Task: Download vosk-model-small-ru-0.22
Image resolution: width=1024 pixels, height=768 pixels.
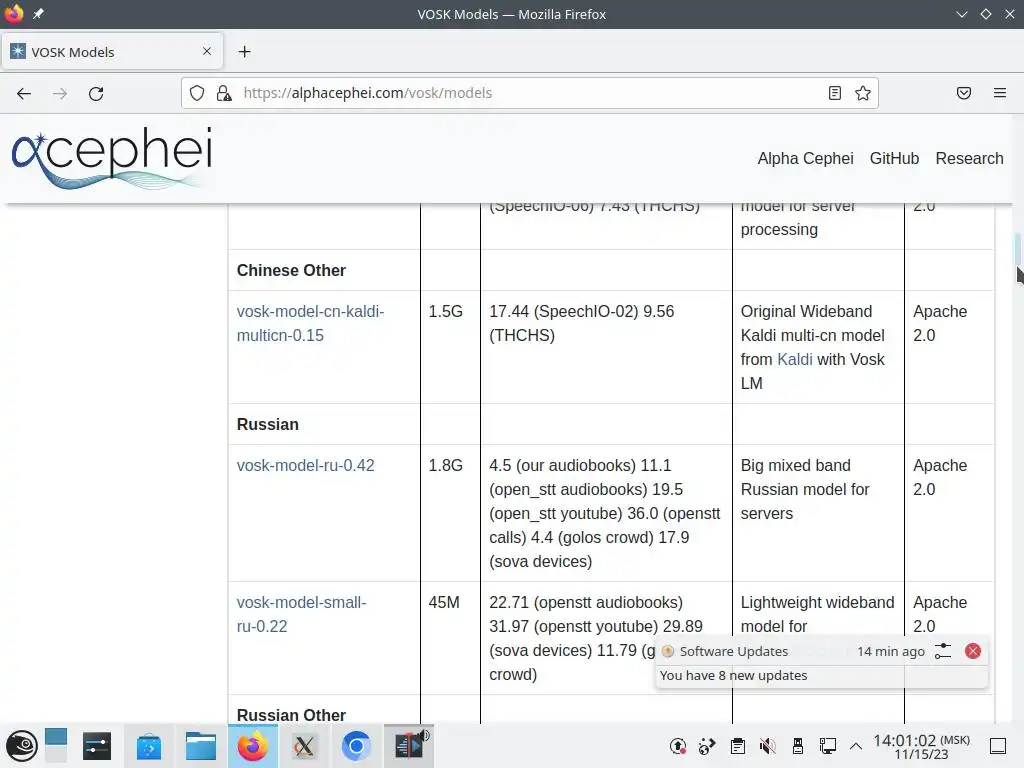Action: (x=301, y=615)
